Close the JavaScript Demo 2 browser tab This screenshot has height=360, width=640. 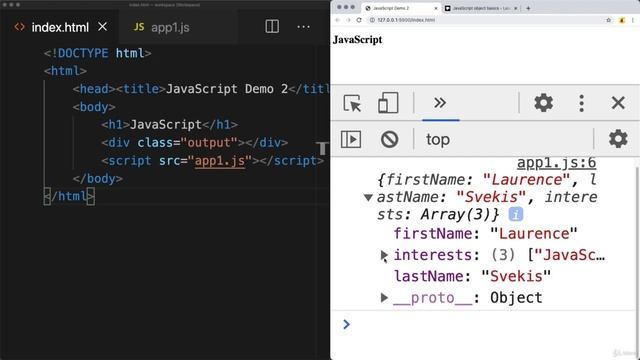coord(436,8)
